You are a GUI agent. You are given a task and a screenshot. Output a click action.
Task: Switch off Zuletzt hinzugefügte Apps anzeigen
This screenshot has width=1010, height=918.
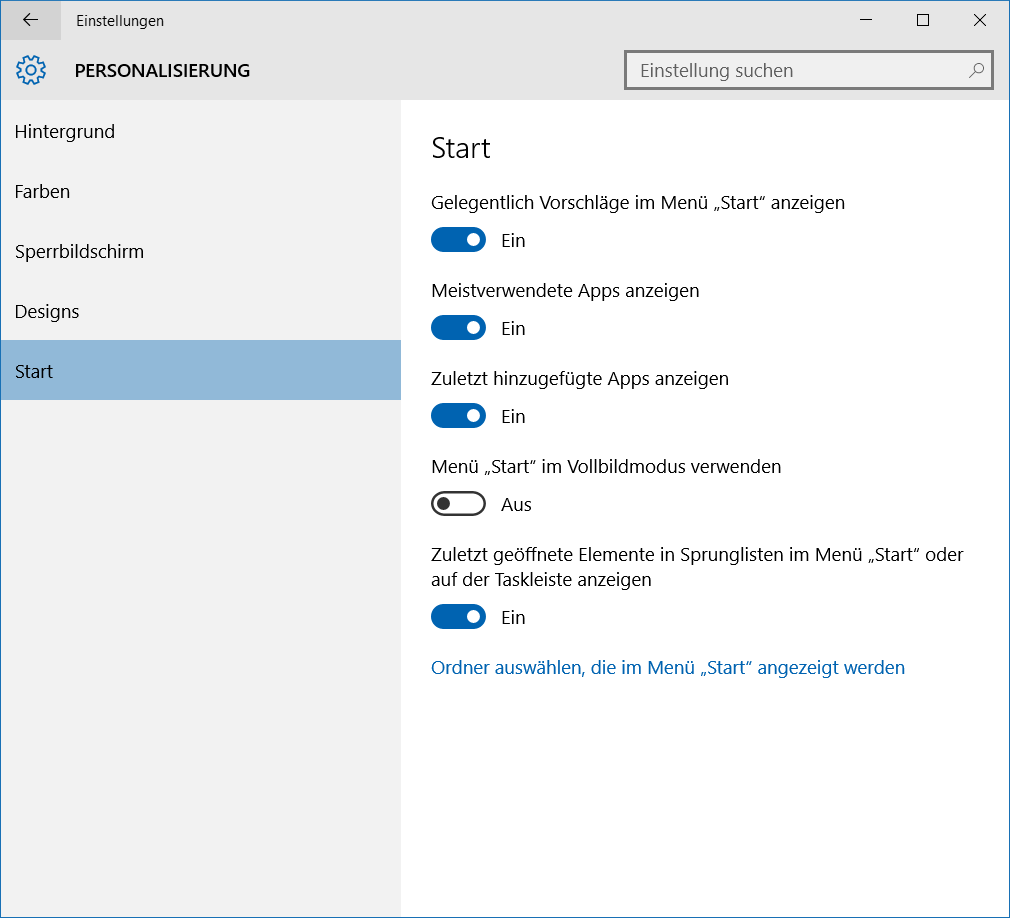tap(458, 416)
